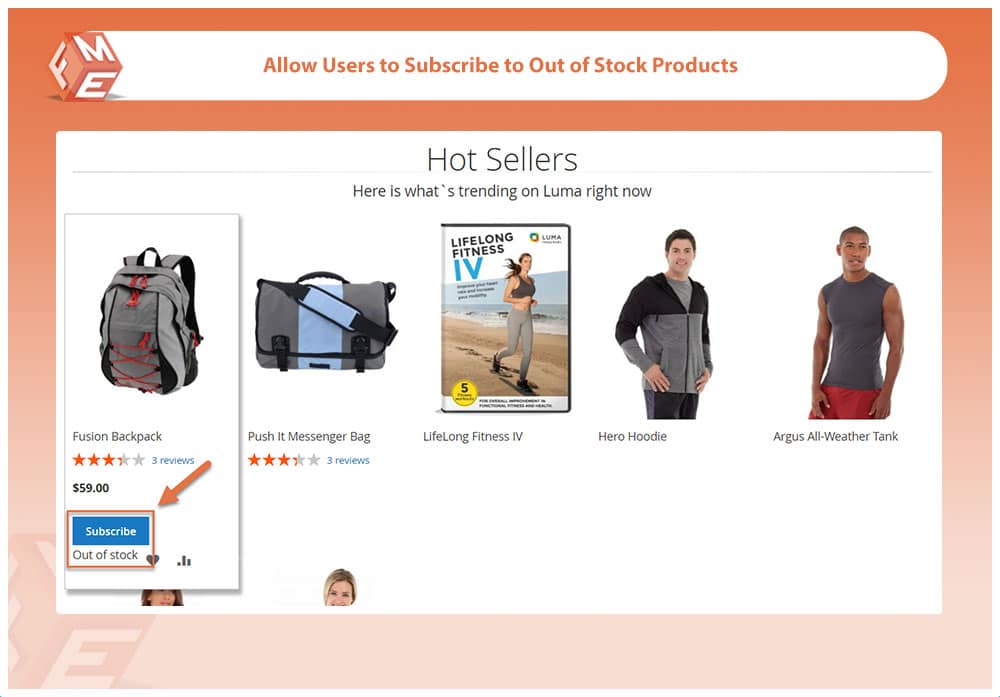Open the Push It Messenger Bag title
1000x697 pixels.
(309, 437)
